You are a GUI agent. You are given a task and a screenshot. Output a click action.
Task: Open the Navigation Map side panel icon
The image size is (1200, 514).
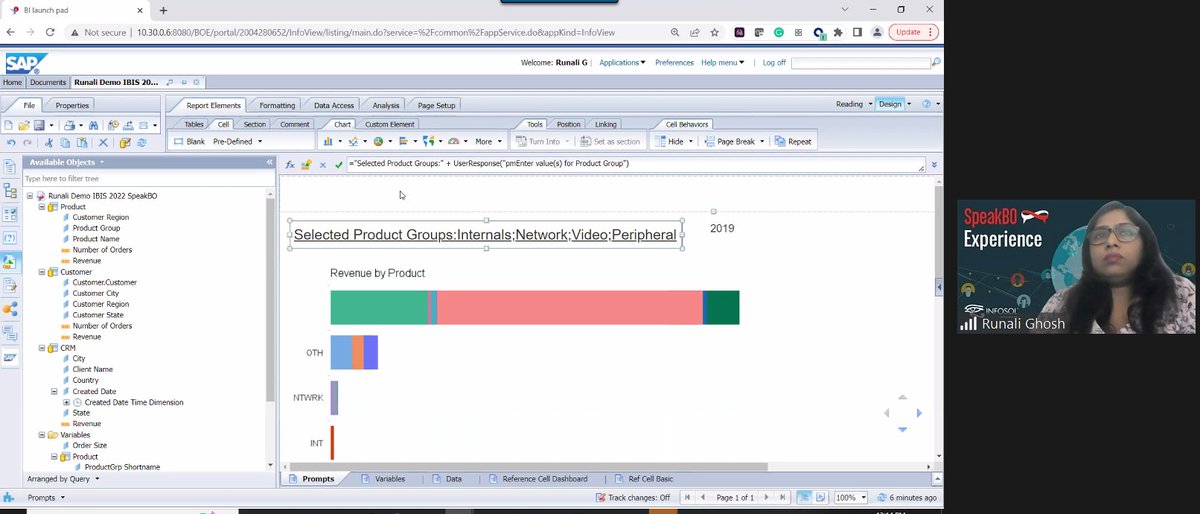click(10, 190)
